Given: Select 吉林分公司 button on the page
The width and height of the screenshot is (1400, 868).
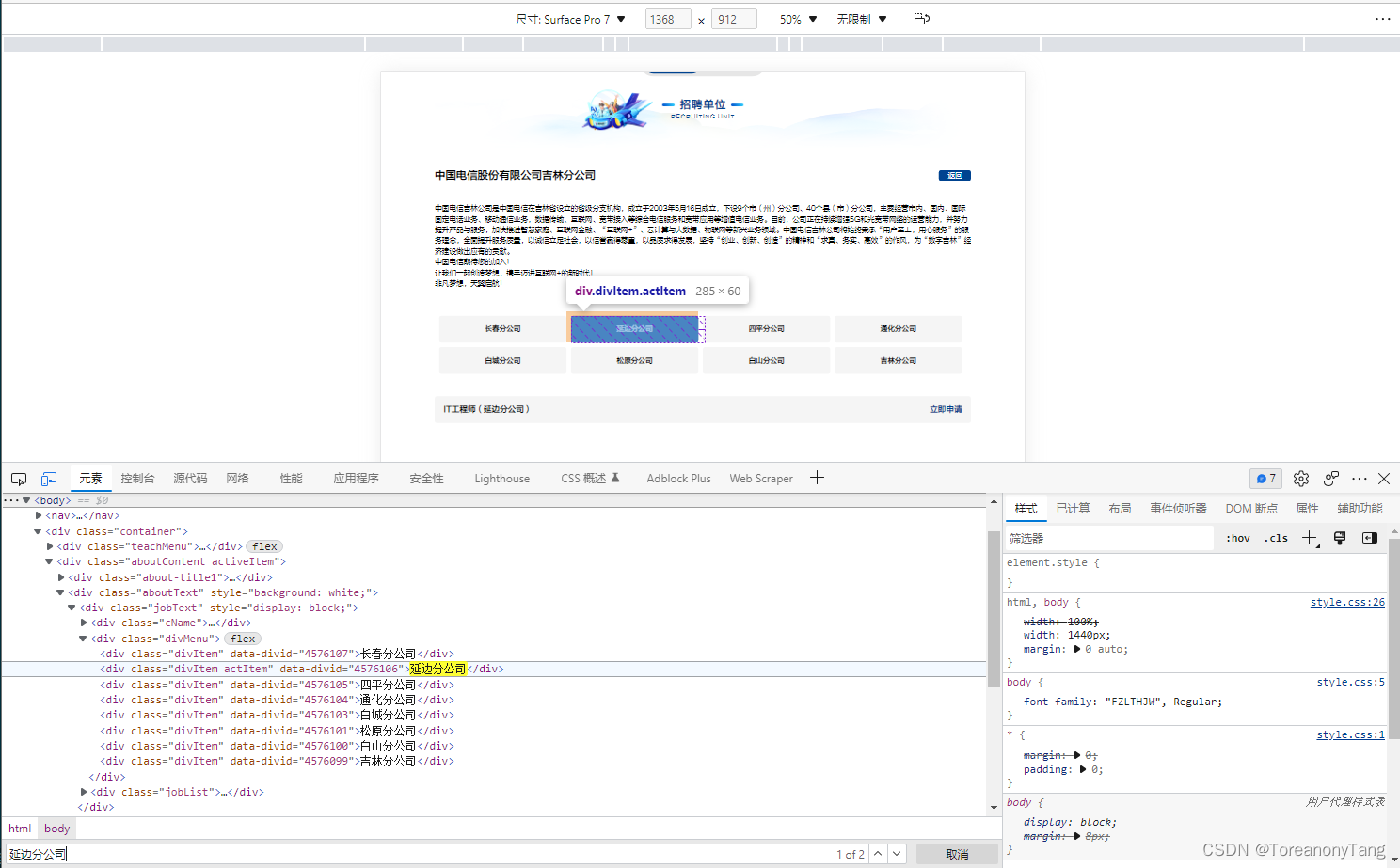Looking at the screenshot, I should (898, 361).
